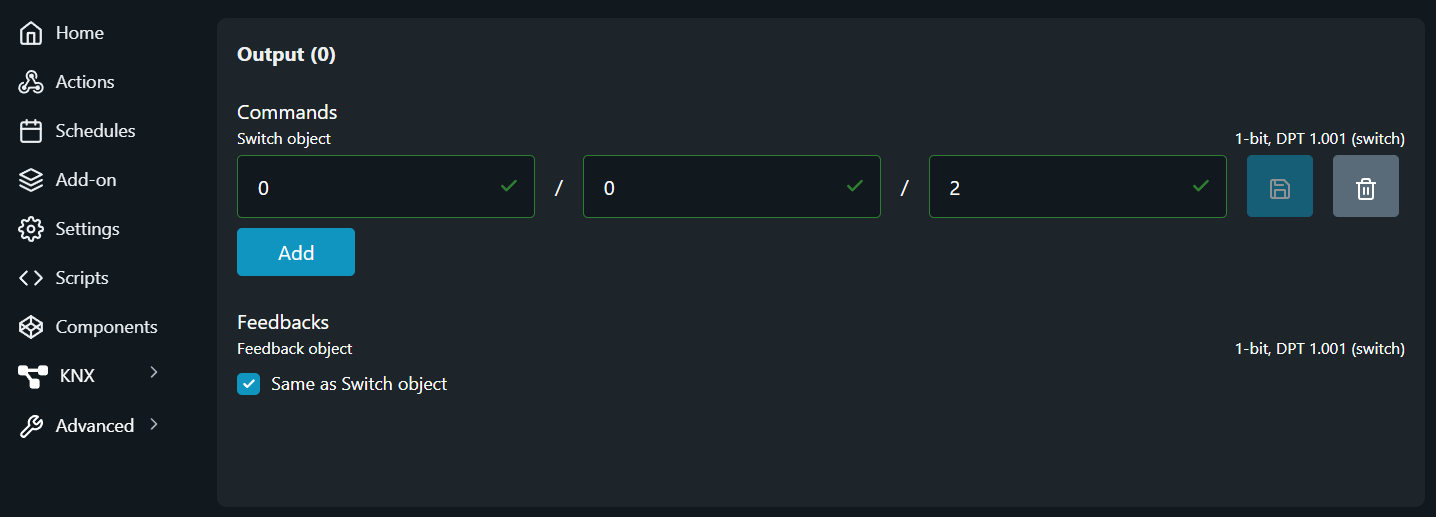The width and height of the screenshot is (1436, 517).
Task: Open the Schedules menu item
Action: (95, 131)
